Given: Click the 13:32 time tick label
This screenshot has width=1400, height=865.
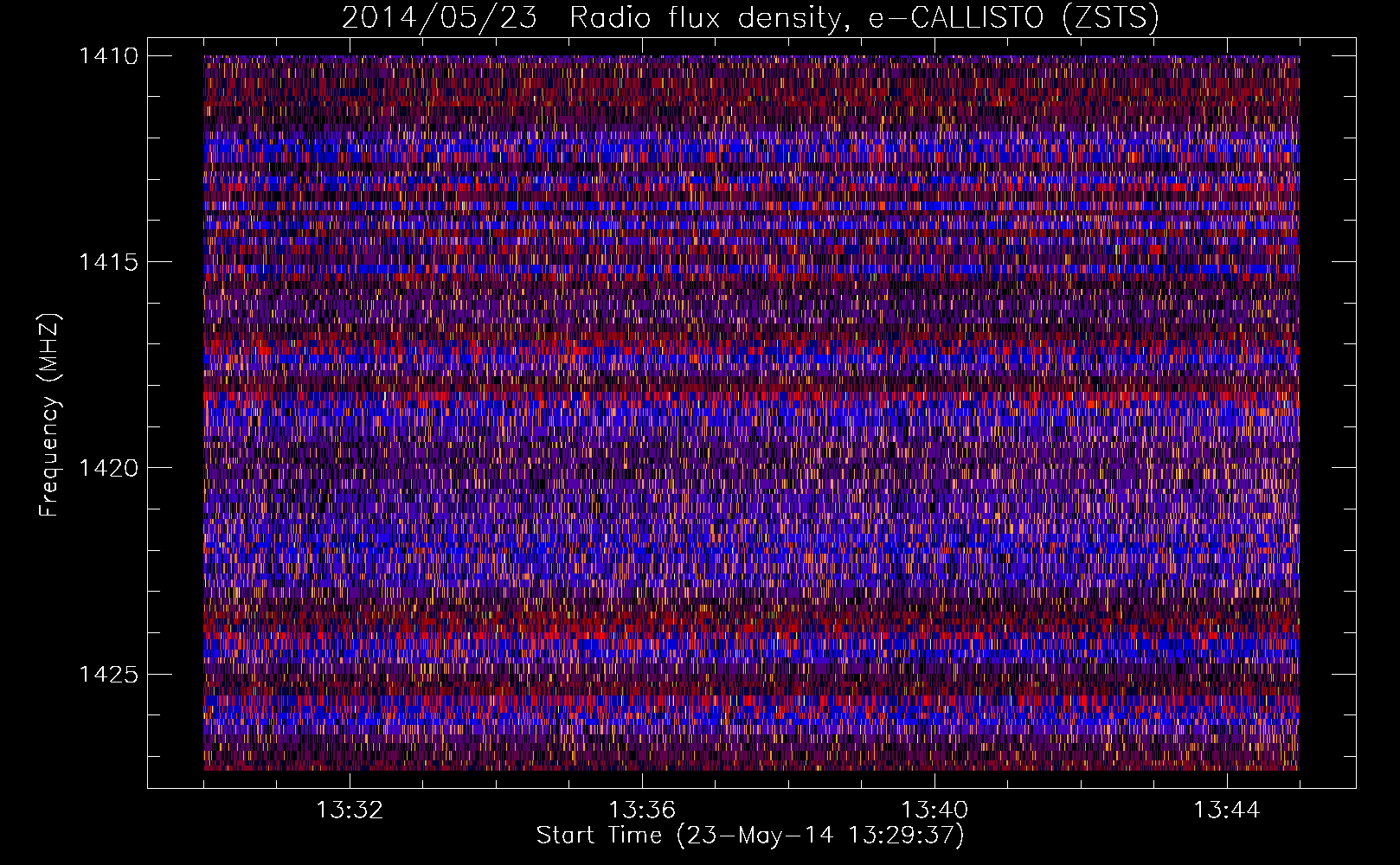Looking at the screenshot, I should pyautogui.click(x=350, y=811).
